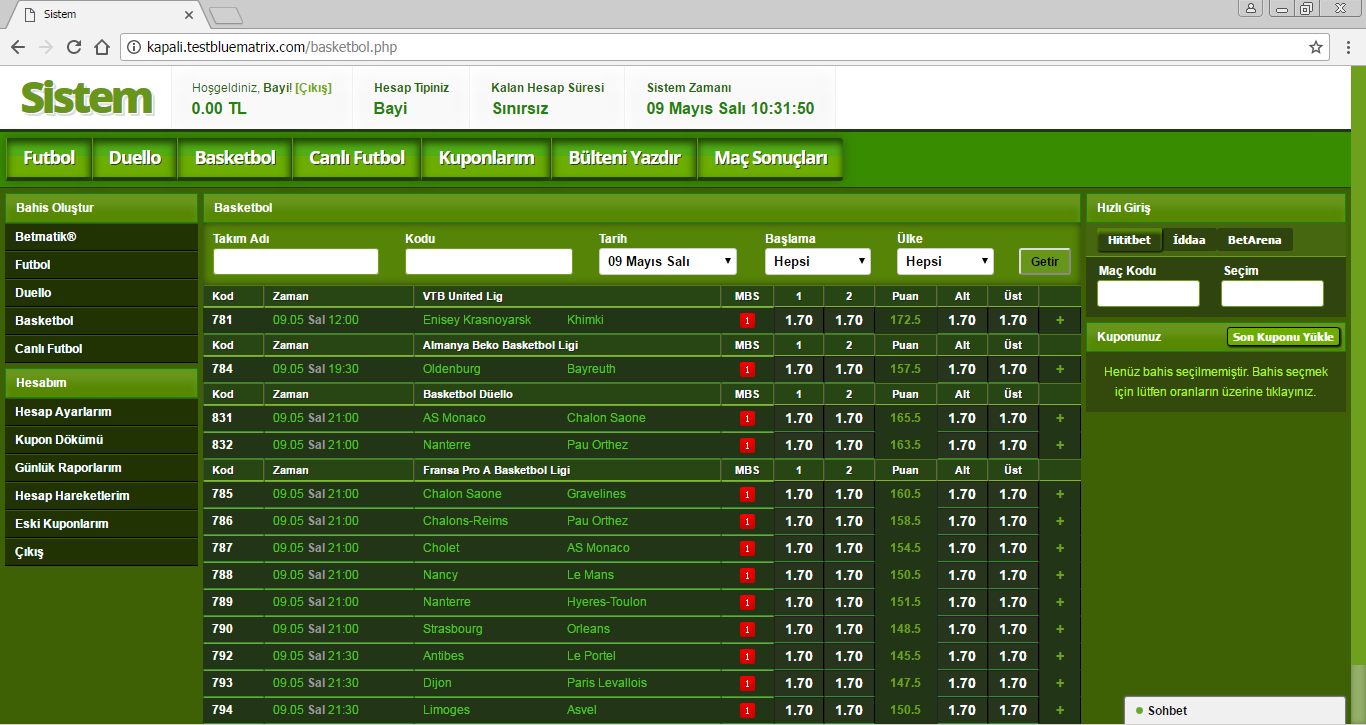The image size is (1366, 725).
Task: Expand plus icon for Strasbourg Orleans row
Action: 1060,629
